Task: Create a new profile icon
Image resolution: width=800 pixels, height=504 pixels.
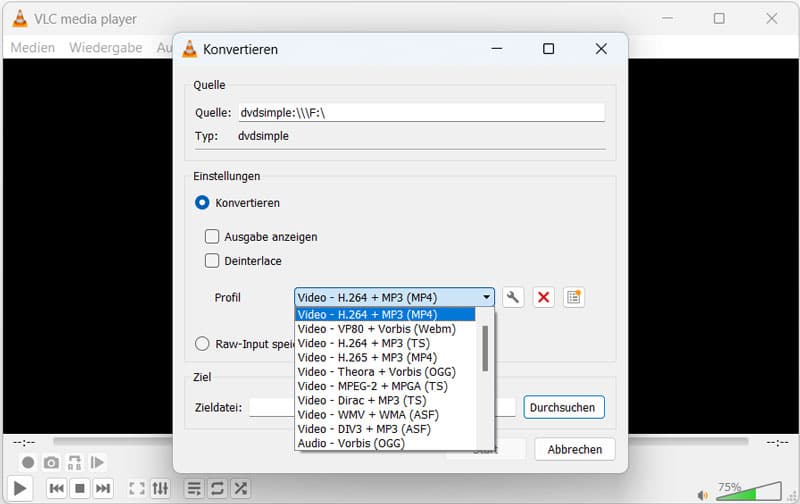Action: (574, 297)
